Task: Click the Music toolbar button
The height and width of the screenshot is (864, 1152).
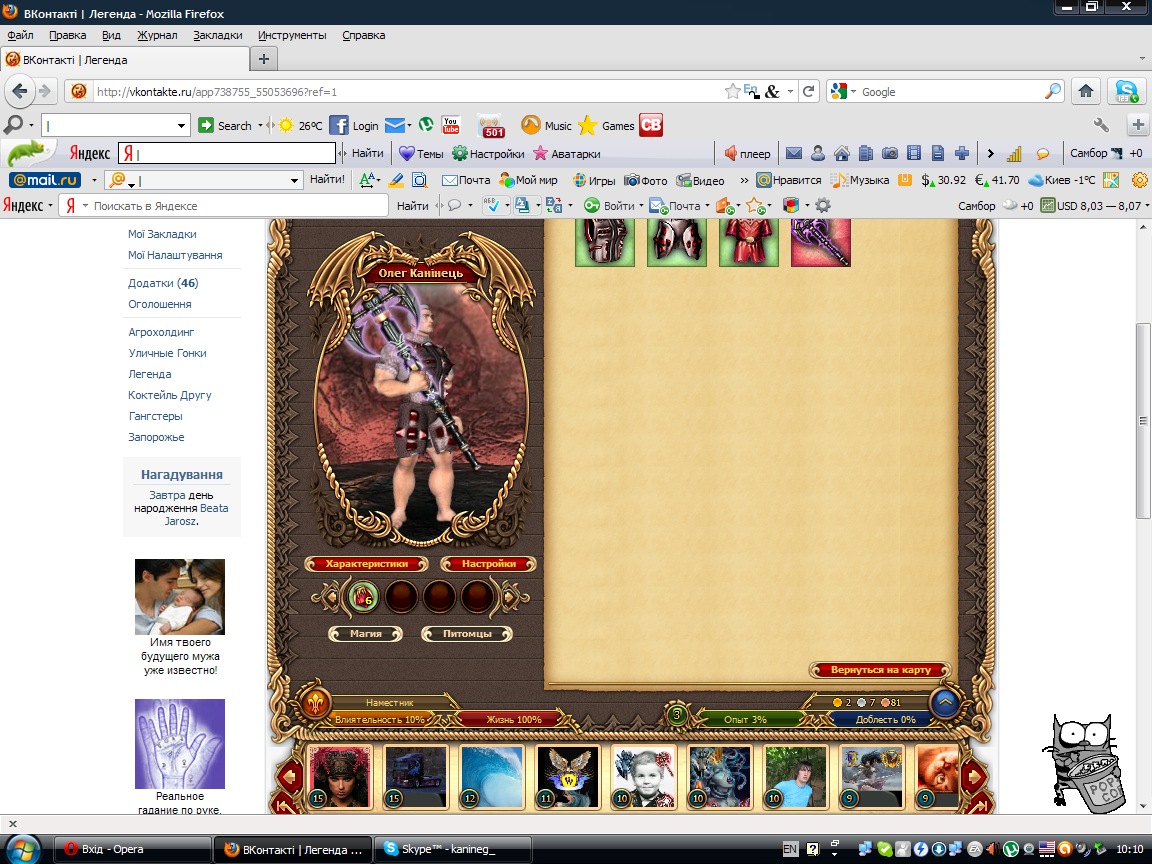Action: pyautogui.click(x=546, y=126)
